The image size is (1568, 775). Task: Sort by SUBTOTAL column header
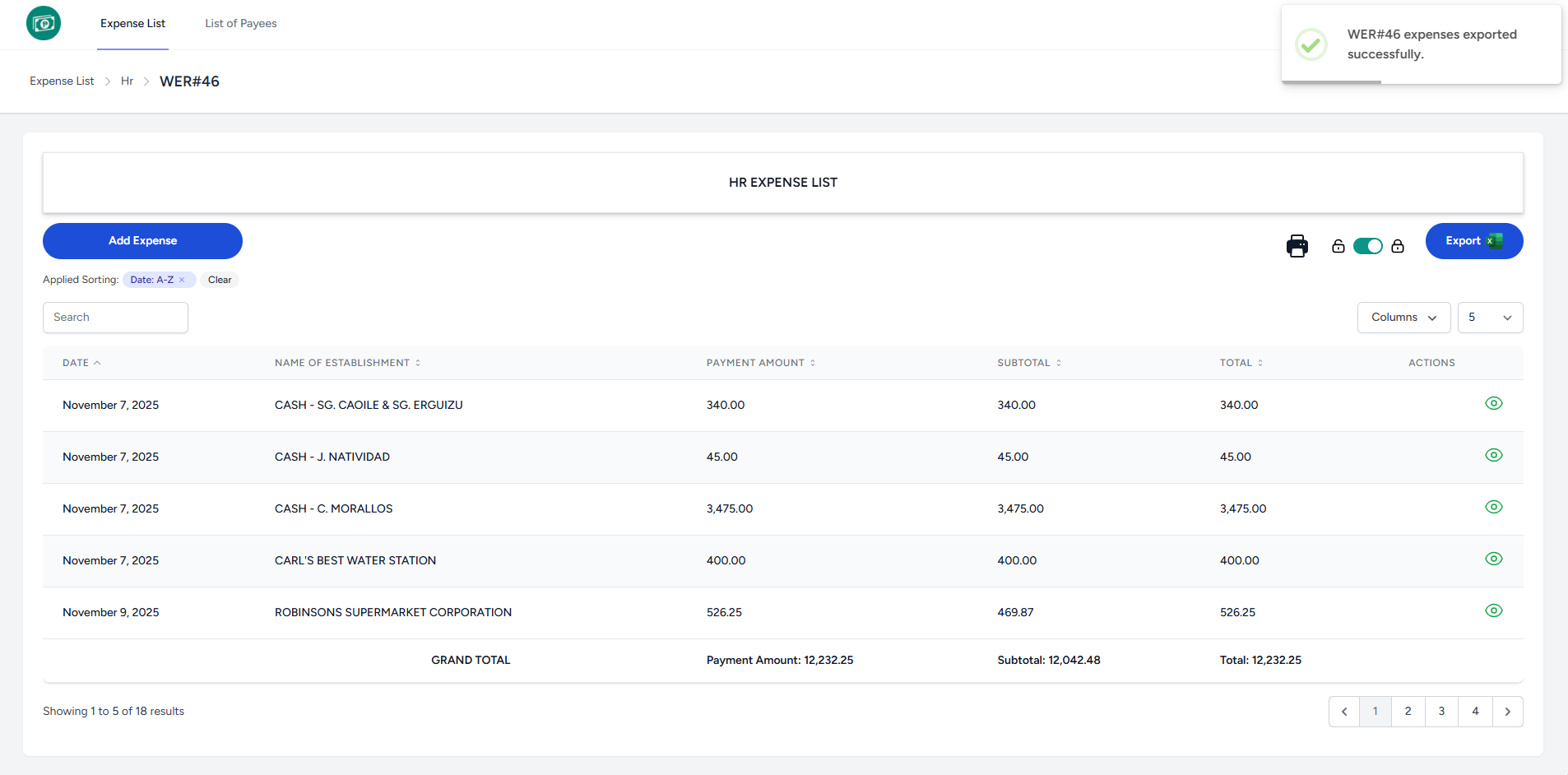[1029, 363]
